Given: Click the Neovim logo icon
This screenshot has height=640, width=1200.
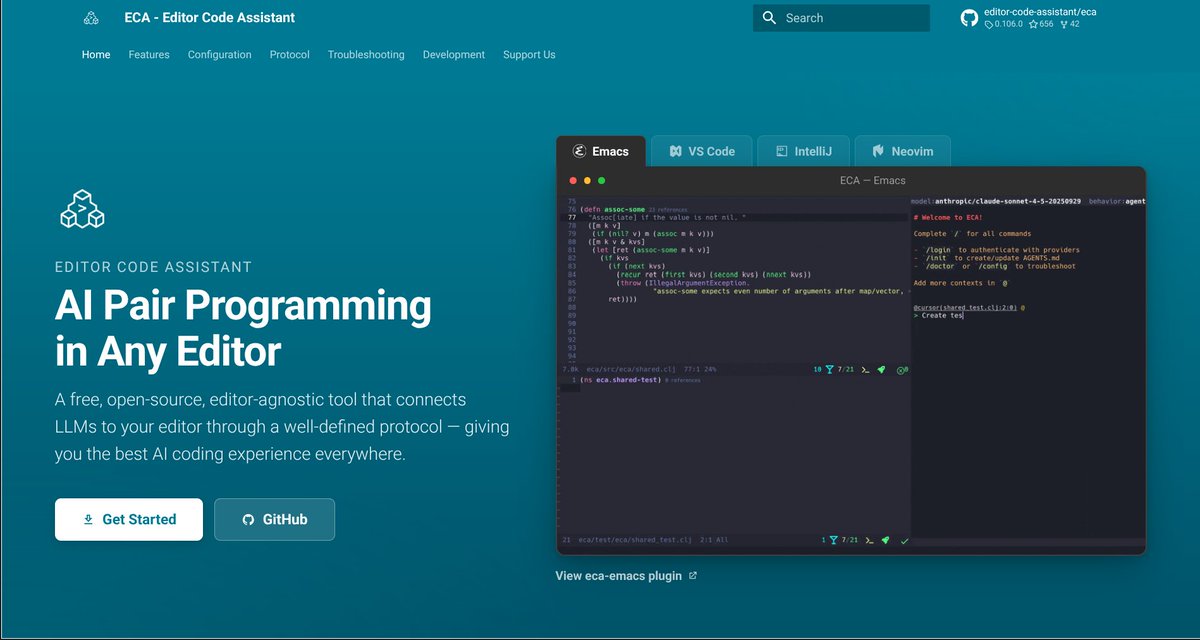Looking at the screenshot, I should [x=878, y=151].
